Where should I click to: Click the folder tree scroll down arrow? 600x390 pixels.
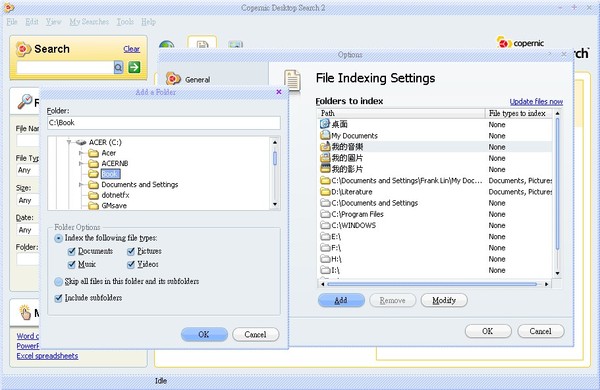pyautogui.click(x=275, y=205)
